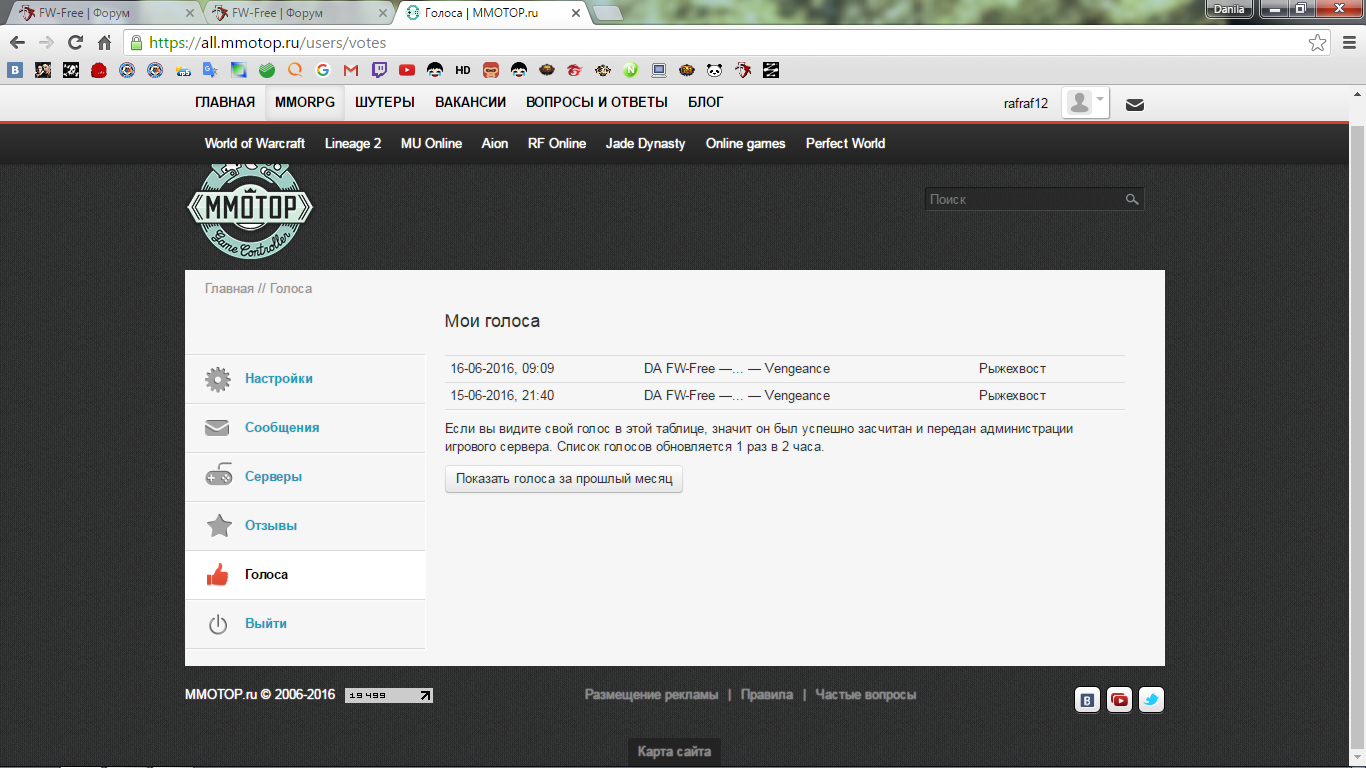Open the Gmail bookmark in bookmarks bar
This screenshot has height=768, width=1366.
click(351, 71)
